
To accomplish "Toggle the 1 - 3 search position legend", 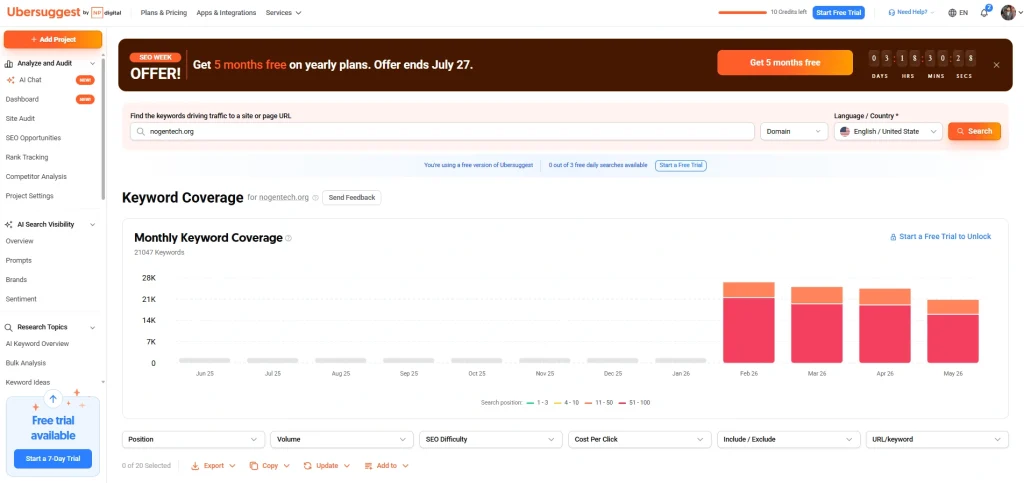I will point(537,403).
